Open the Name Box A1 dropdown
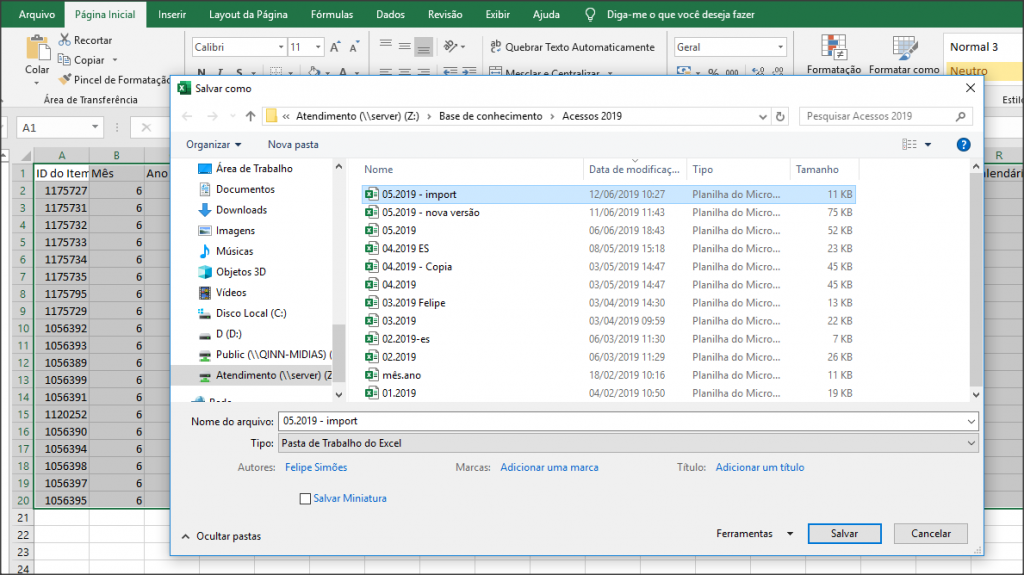Viewport: 1024px width, 575px height. (95, 127)
